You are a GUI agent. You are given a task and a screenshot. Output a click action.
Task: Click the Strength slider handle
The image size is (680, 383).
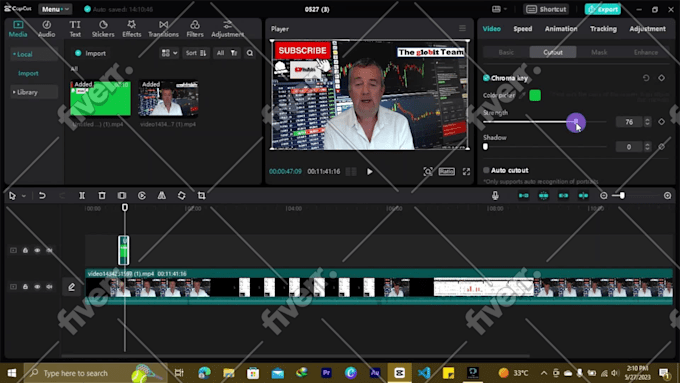(575, 122)
